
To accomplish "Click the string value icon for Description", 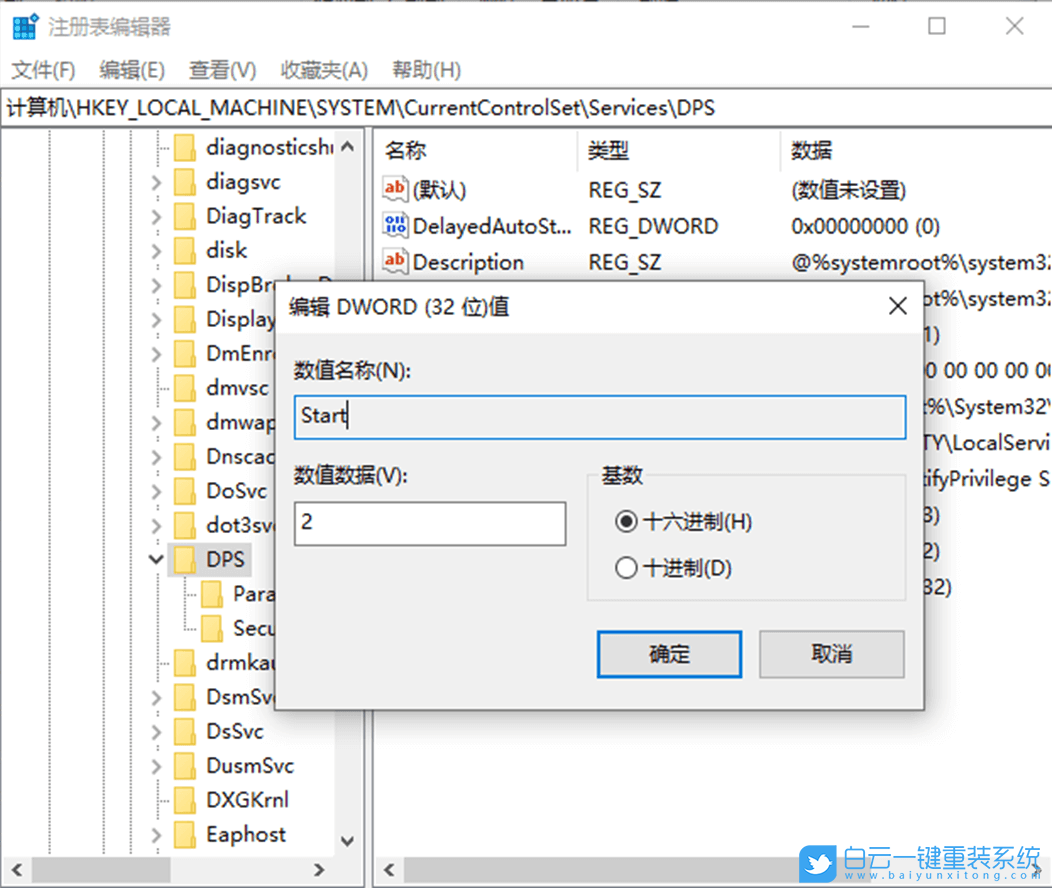I will [395, 262].
